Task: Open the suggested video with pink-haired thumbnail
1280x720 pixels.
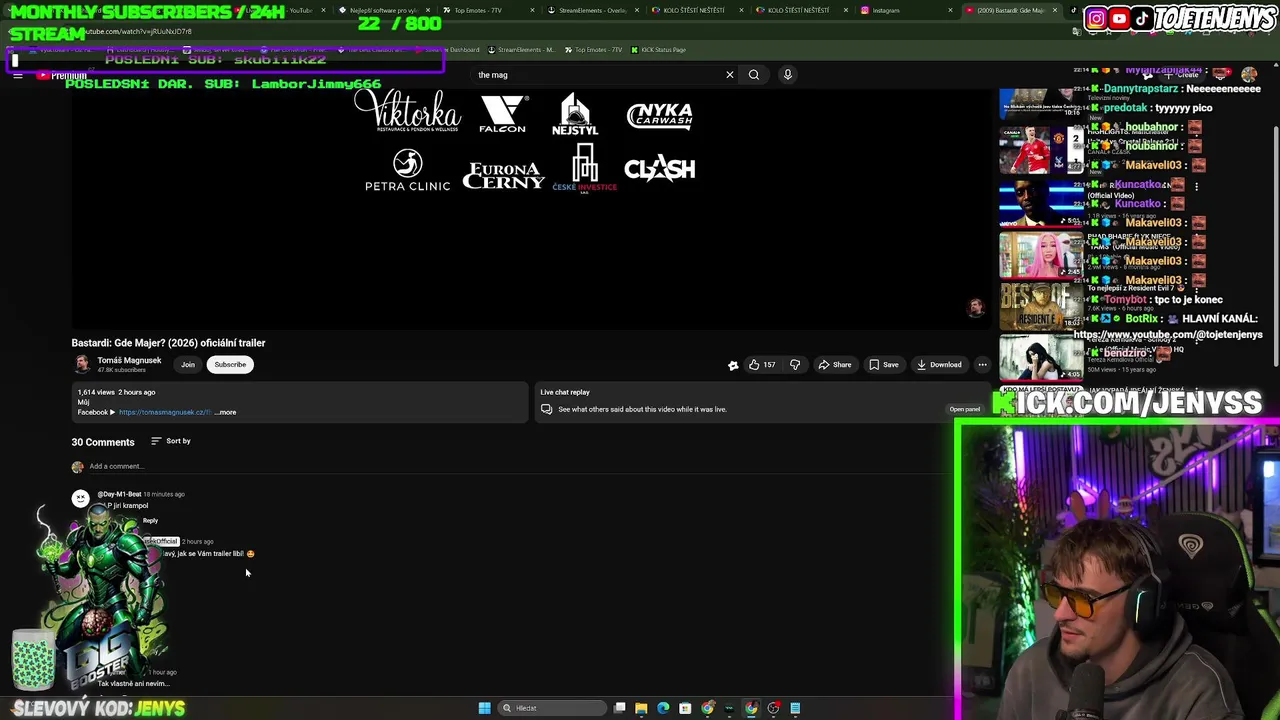Action: 1041,255
